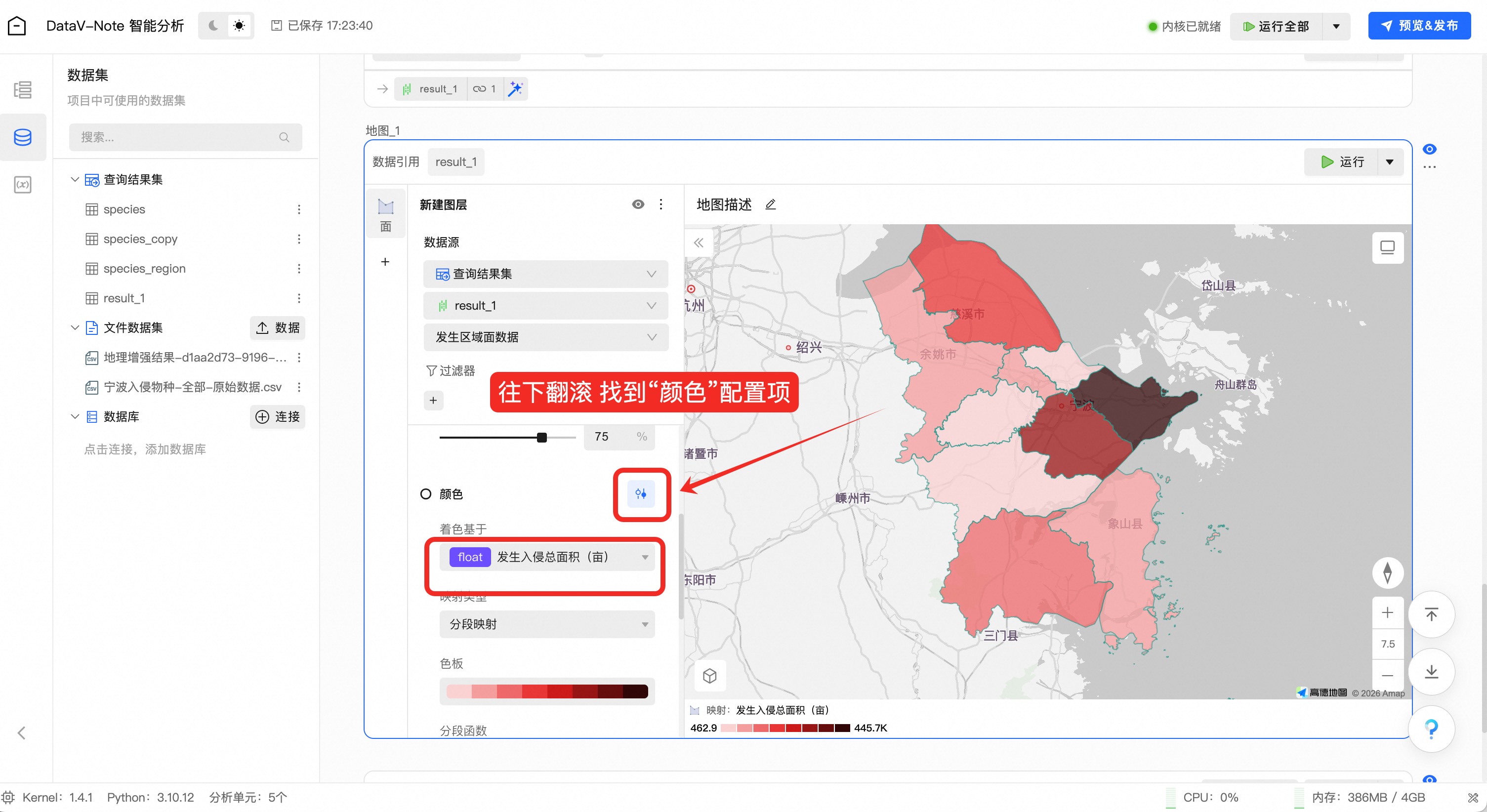1487x812 pixels.
Task: Toggle new layer visibility eye icon
Action: tap(638, 204)
